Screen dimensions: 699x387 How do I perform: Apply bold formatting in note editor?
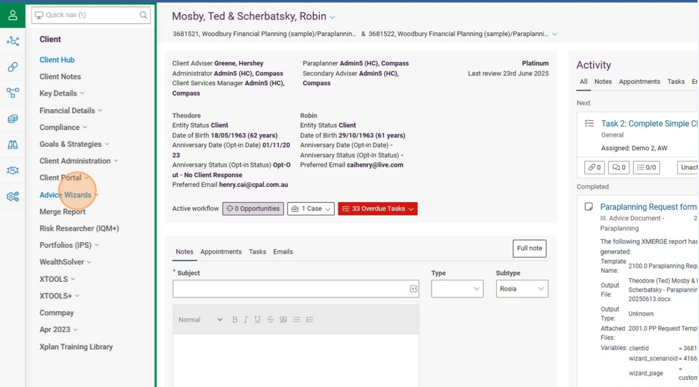click(234, 320)
